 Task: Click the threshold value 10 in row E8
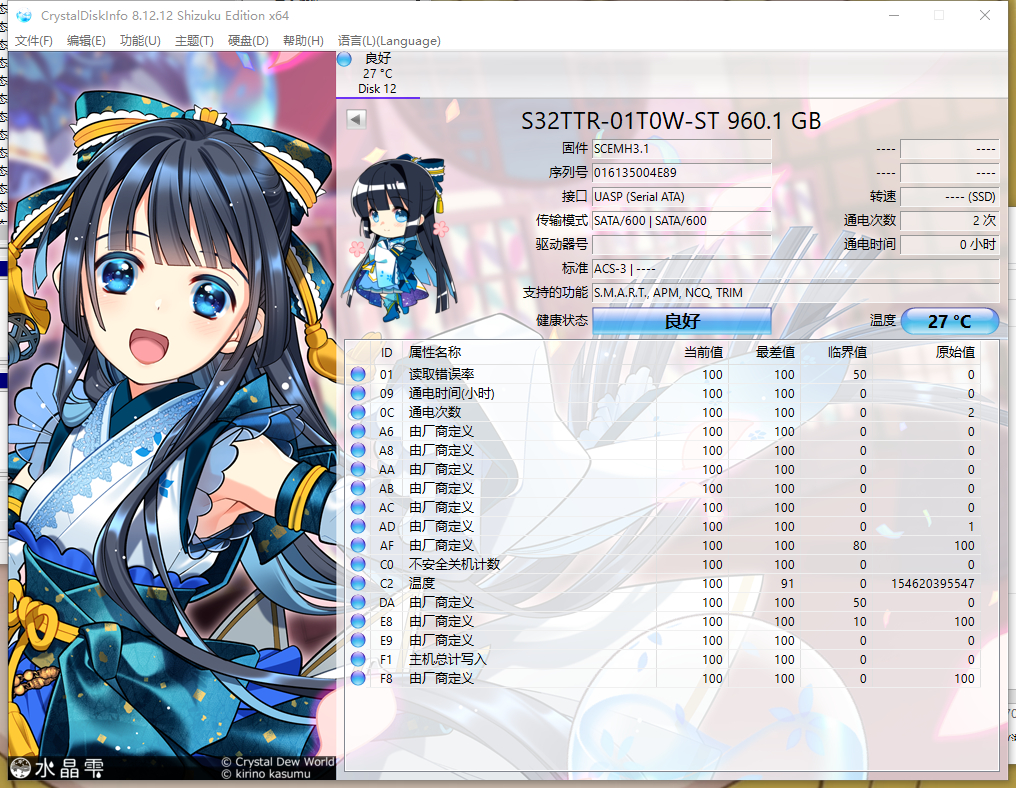(x=860, y=621)
